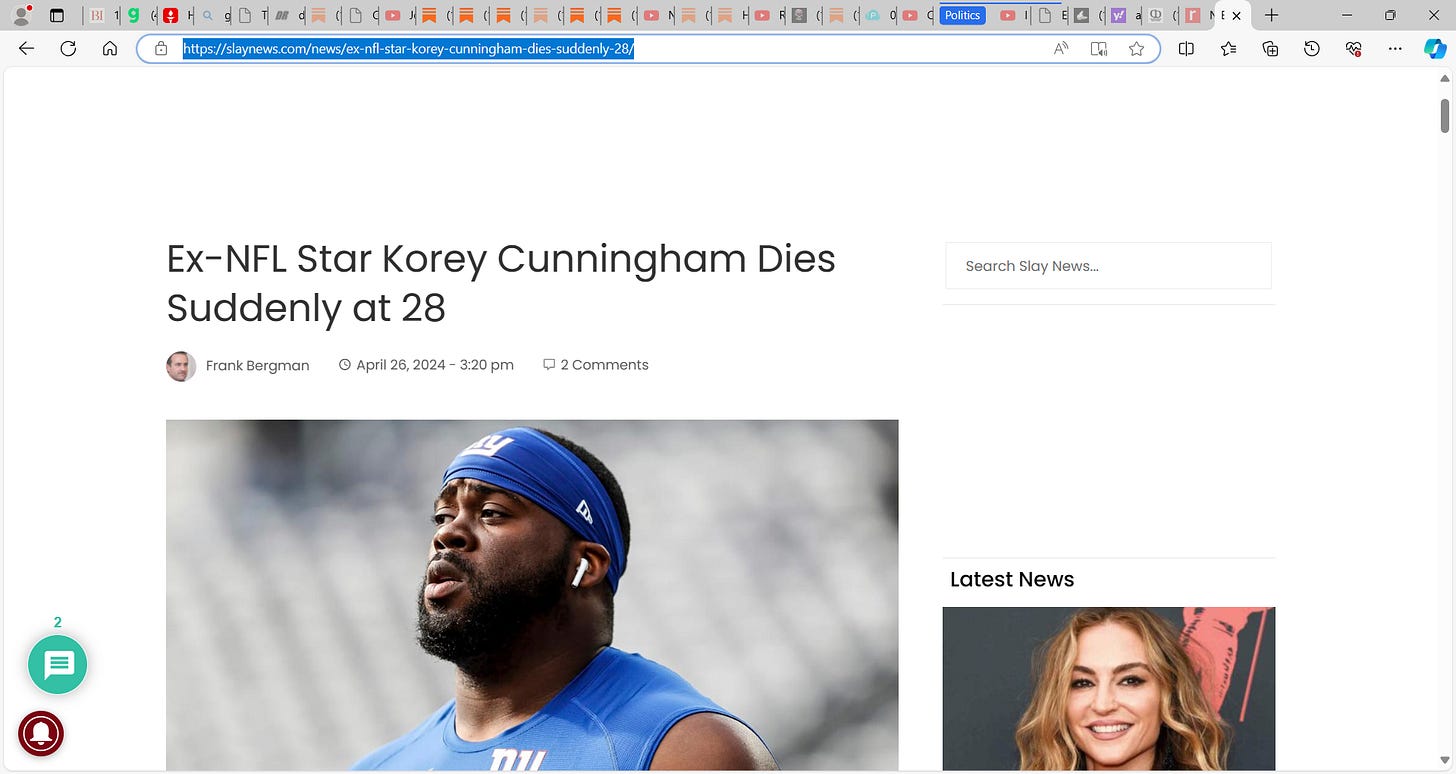
Task: Open the green comments chat bubble
Action: click(x=58, y=665)
